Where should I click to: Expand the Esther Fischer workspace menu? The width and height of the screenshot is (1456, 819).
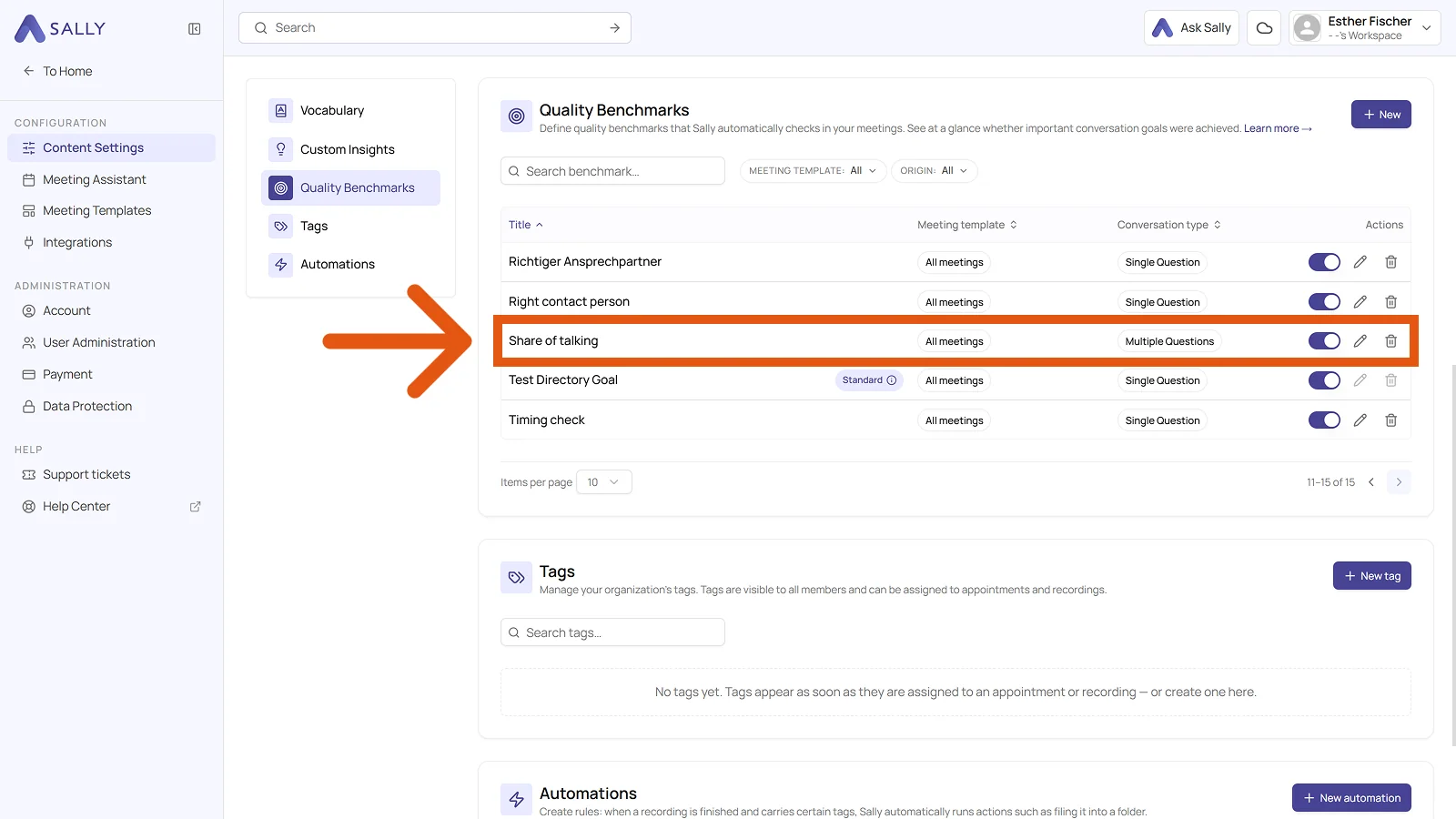click(1365, 28)
